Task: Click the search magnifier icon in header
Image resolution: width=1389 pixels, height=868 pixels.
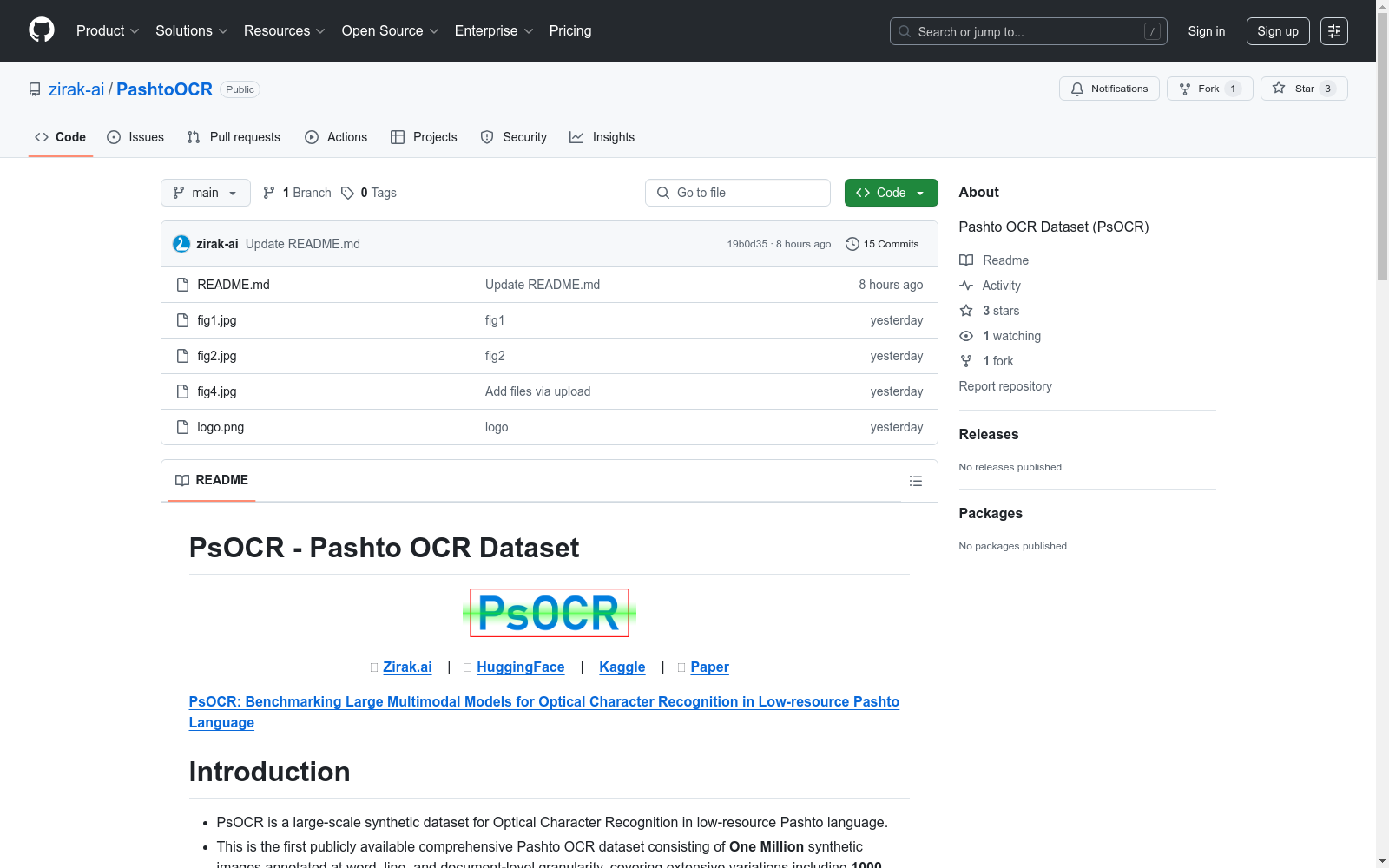Action: pos(905,31)
